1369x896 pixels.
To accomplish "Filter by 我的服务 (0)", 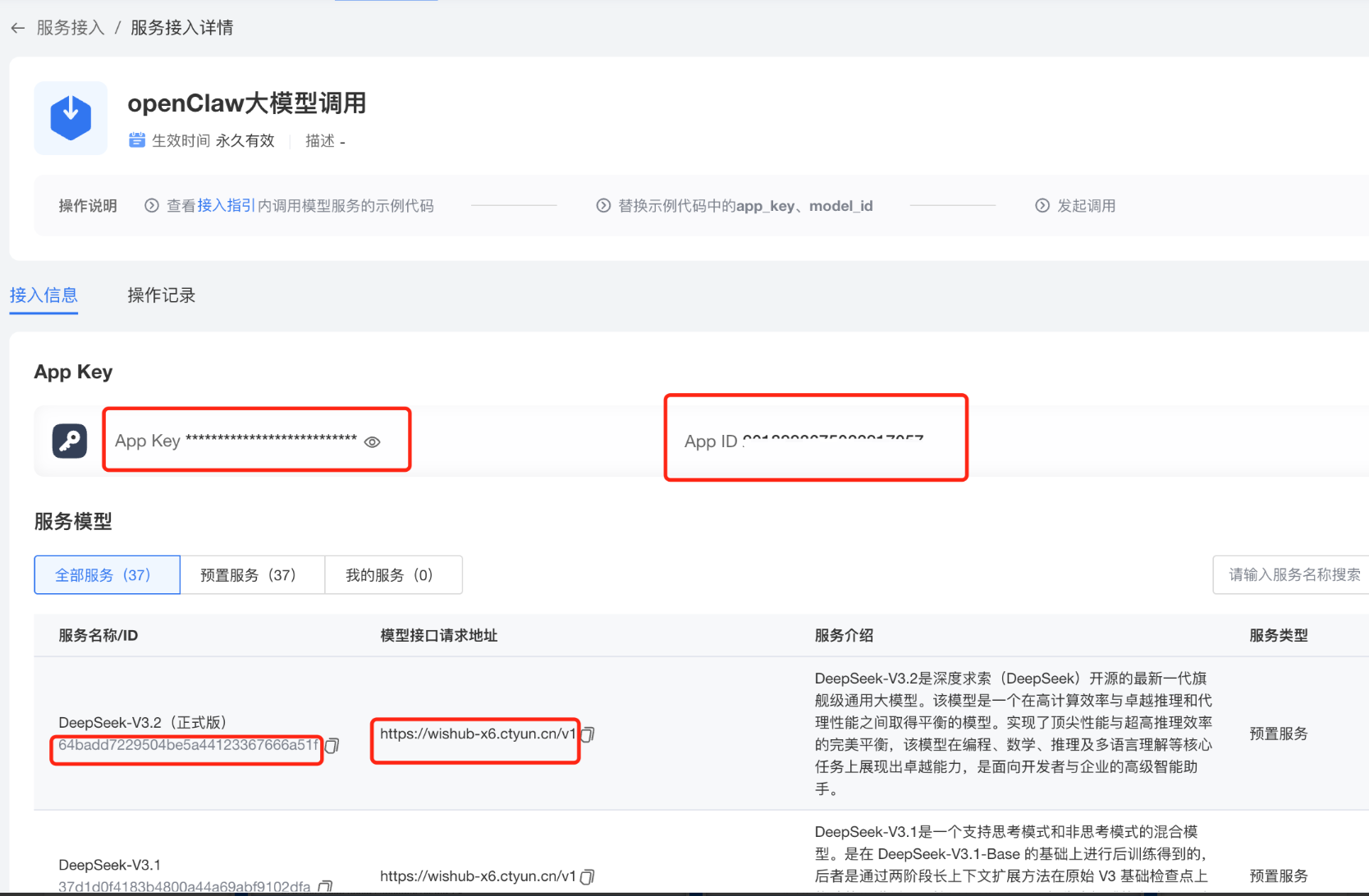I will 389,575.
